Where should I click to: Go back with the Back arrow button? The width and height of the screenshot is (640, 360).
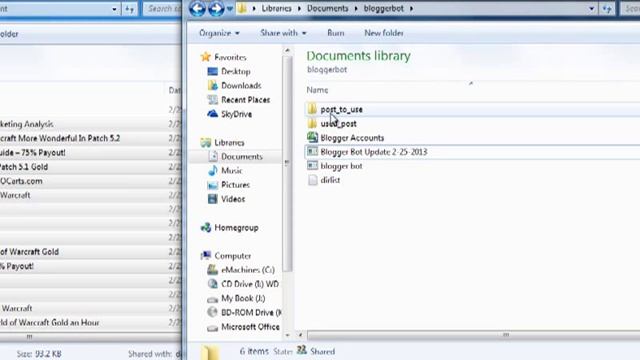click(x=197, y=8)
